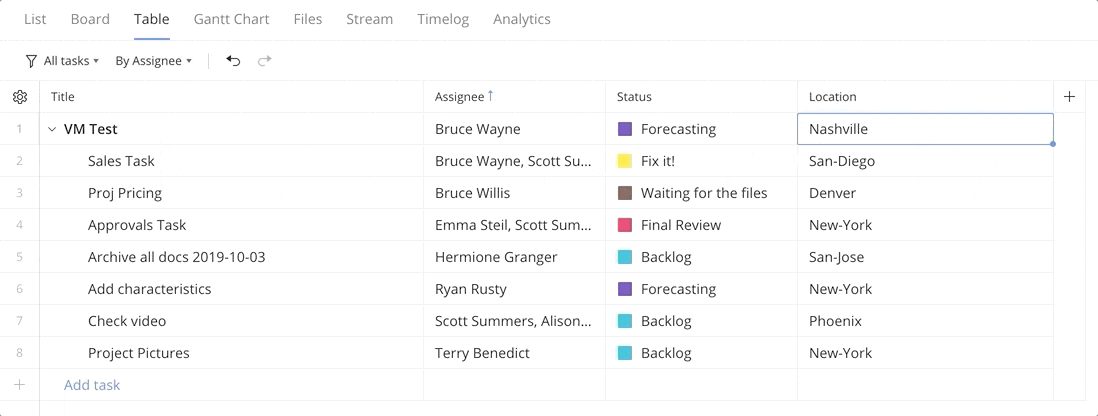Click the add column plus icon
The image size is (1098, 416).
point(1070,97)
